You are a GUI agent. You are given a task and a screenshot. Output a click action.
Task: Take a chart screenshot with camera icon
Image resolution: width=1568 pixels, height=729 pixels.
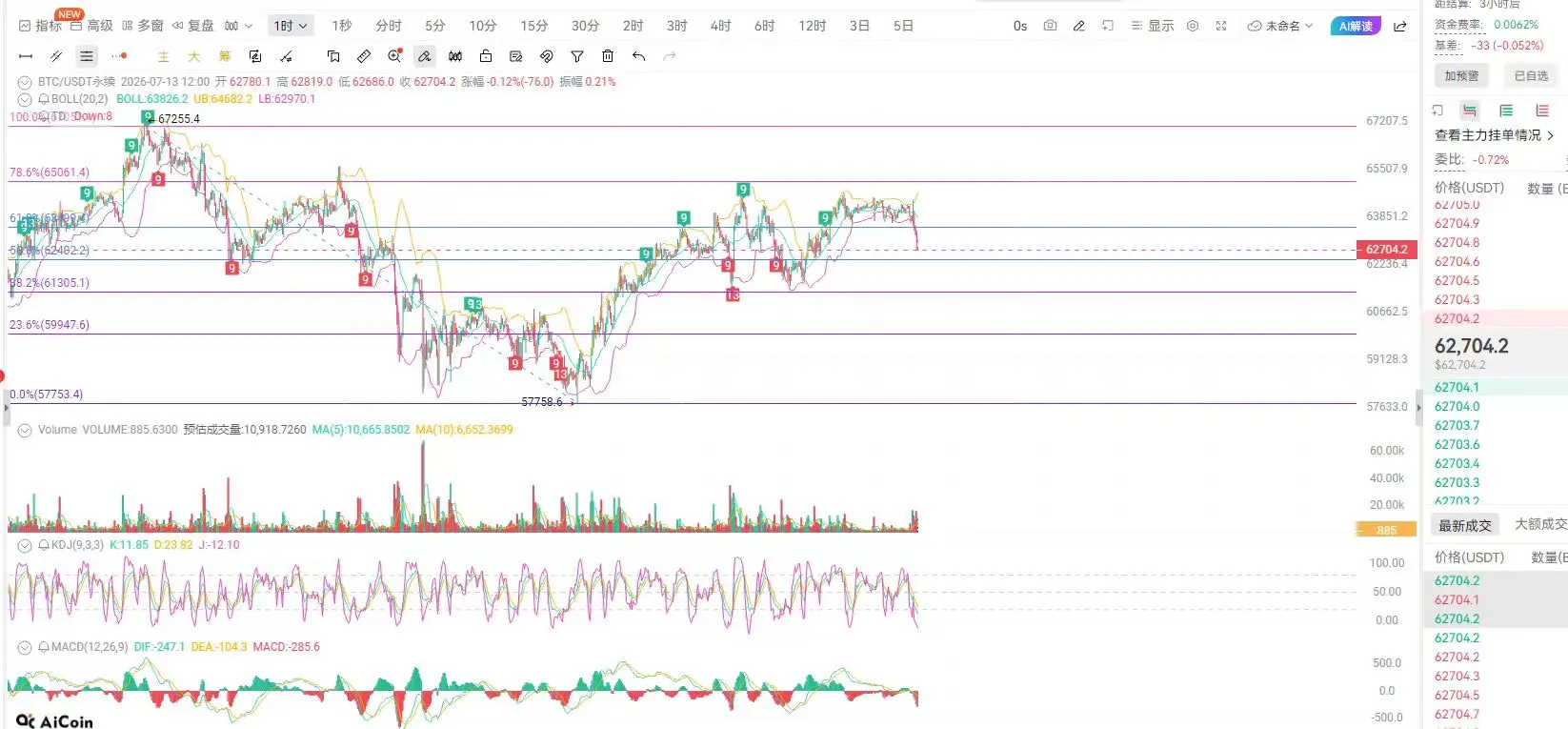tap(1050, 26)
